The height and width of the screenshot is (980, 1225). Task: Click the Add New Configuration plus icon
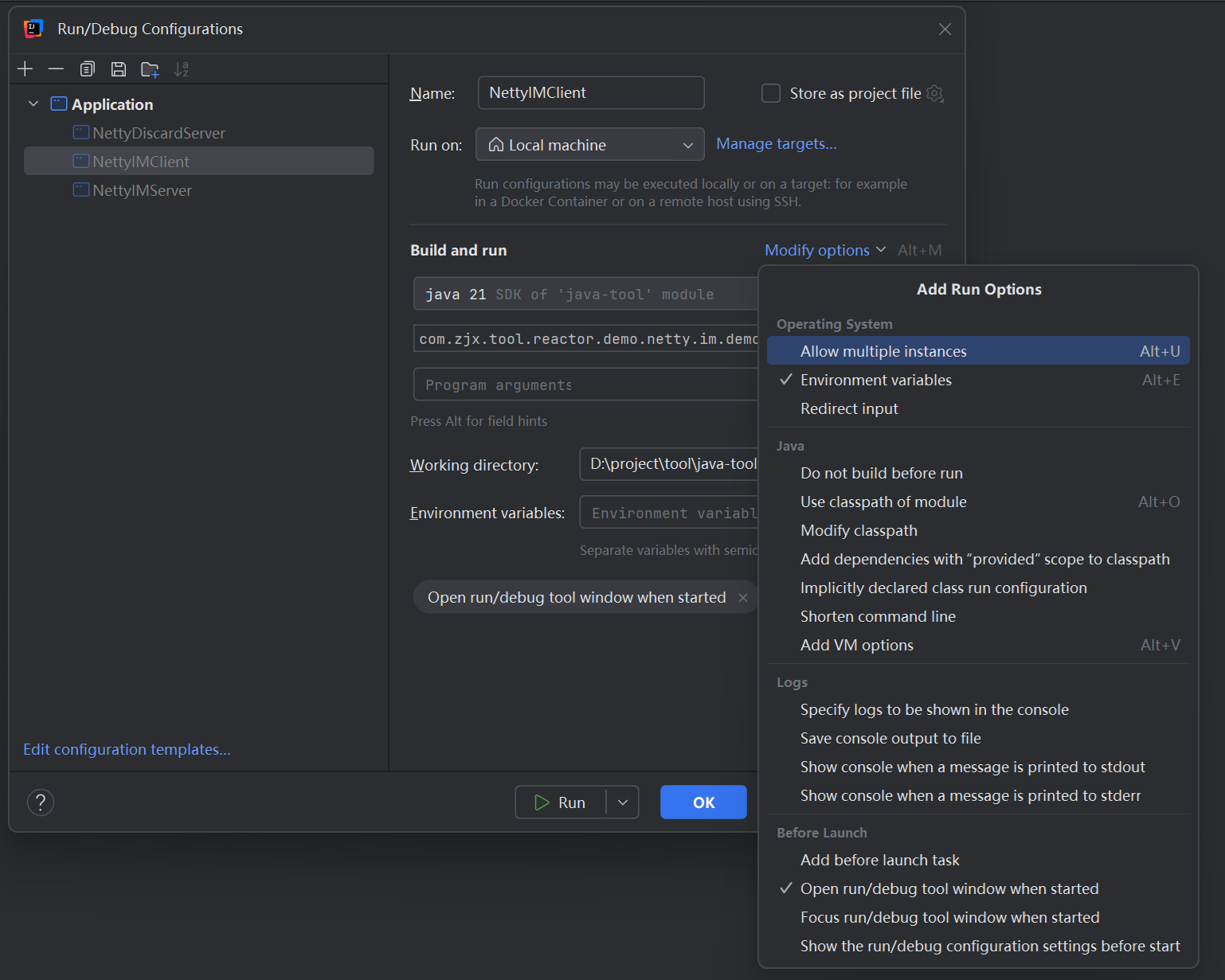point(25,69)
